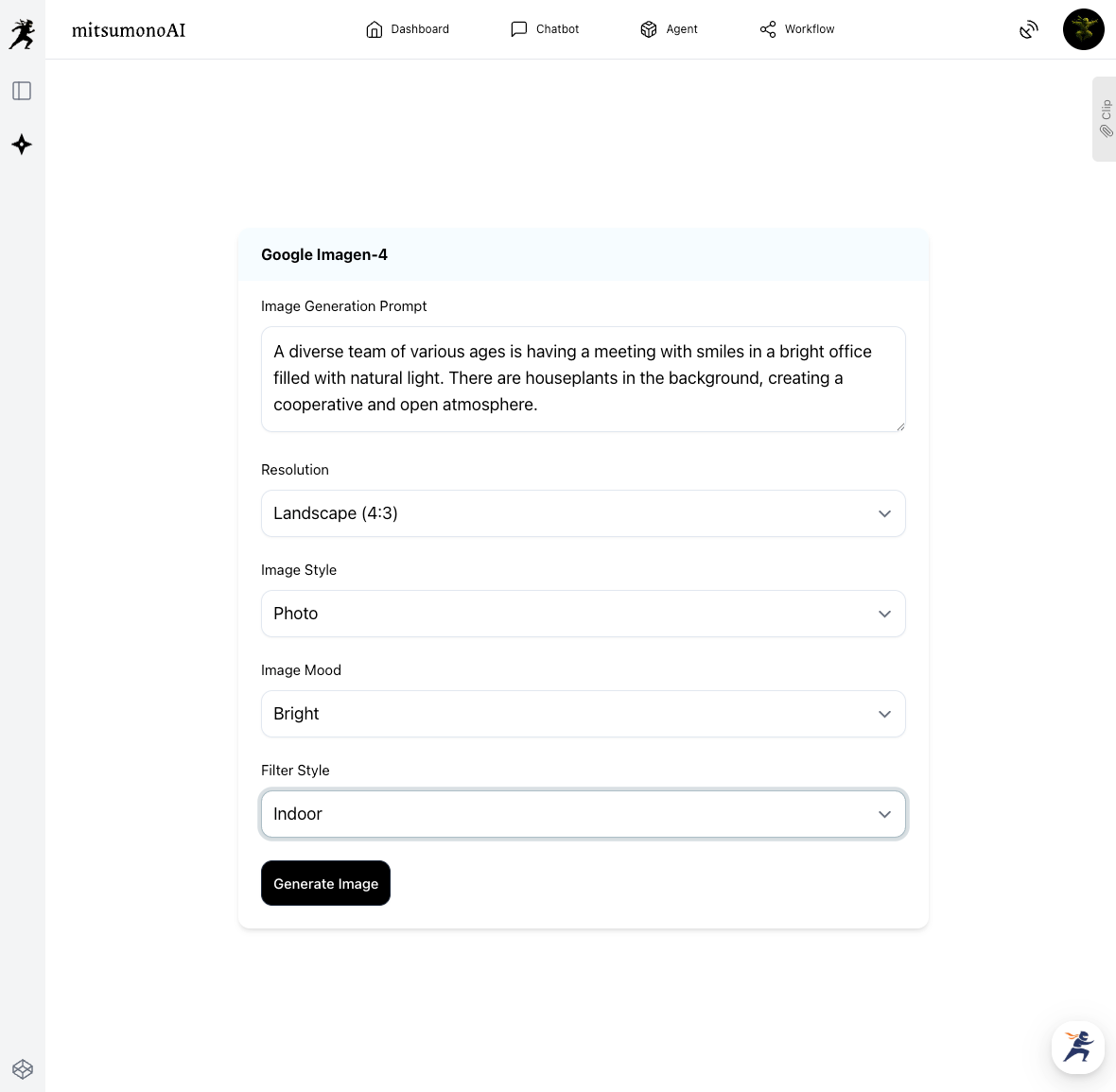Click the Dashboard house icon
Screen dimensions: 1116x1092
(x=375, y=29)
